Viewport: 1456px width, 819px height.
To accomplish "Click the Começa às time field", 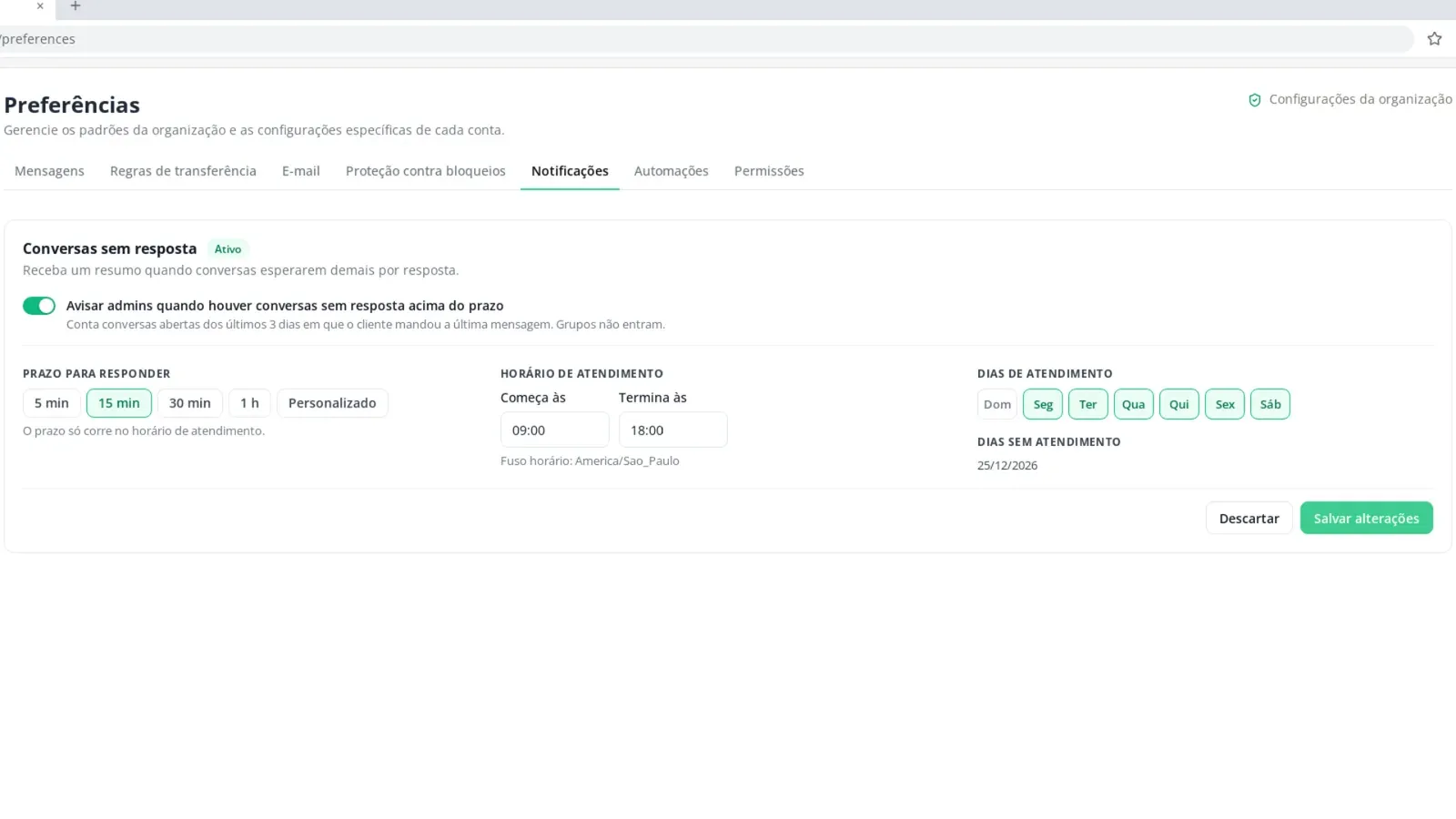I will click(555, 430).
